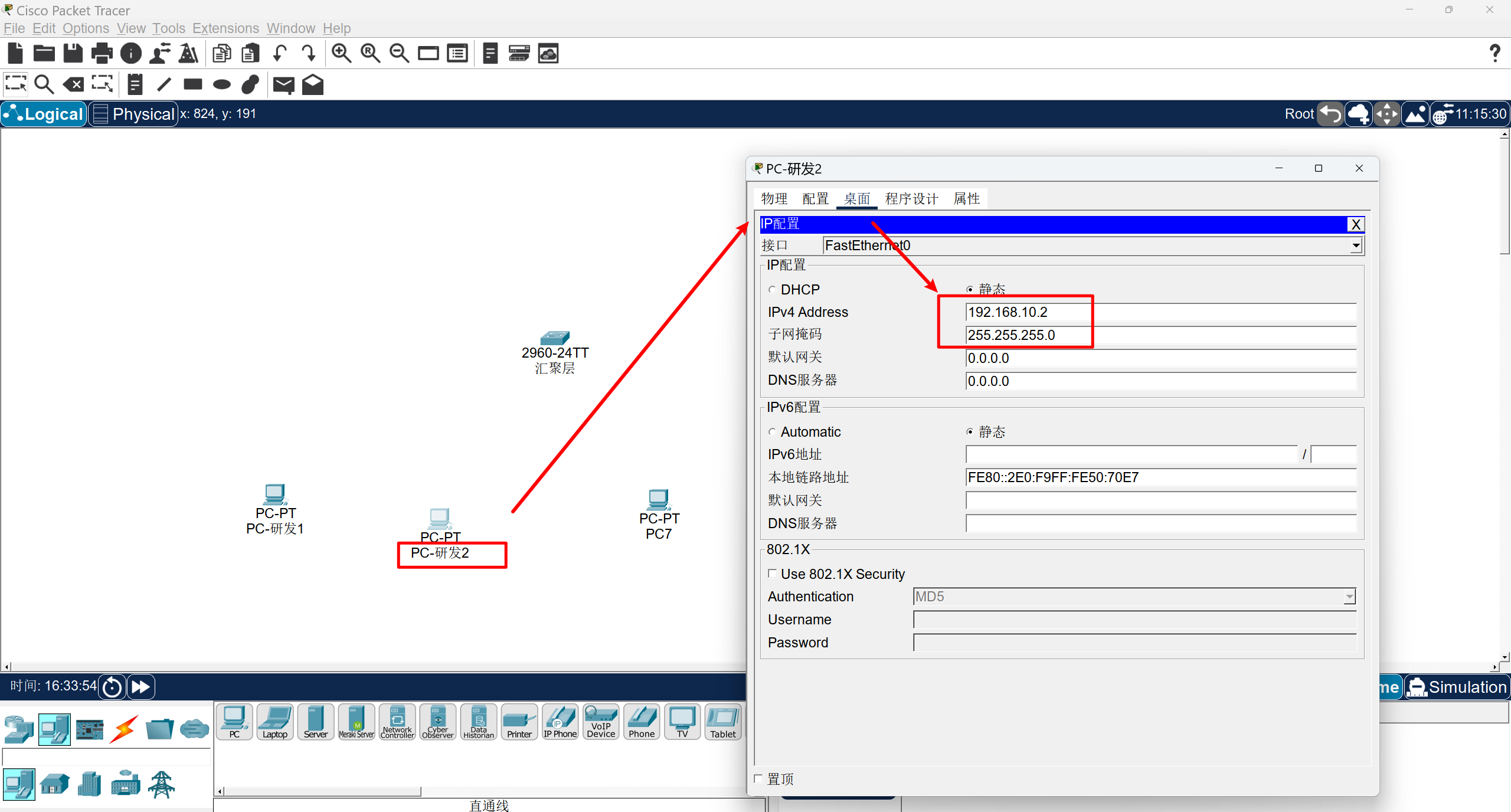Click the Copy toolbar icon
1511x812 pixels.
point(222,54)
